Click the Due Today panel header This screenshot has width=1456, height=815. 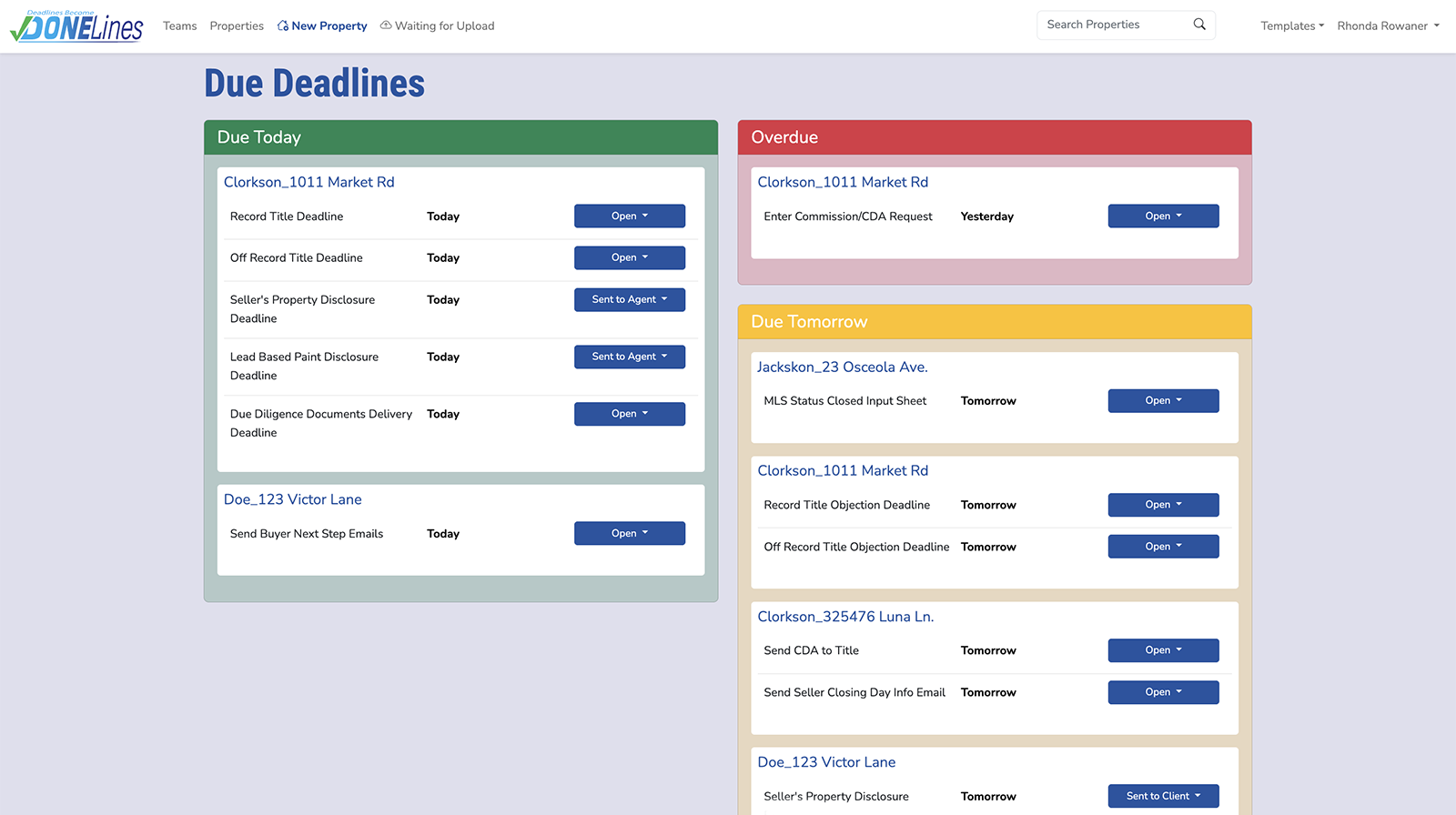(x=460, y=137)
